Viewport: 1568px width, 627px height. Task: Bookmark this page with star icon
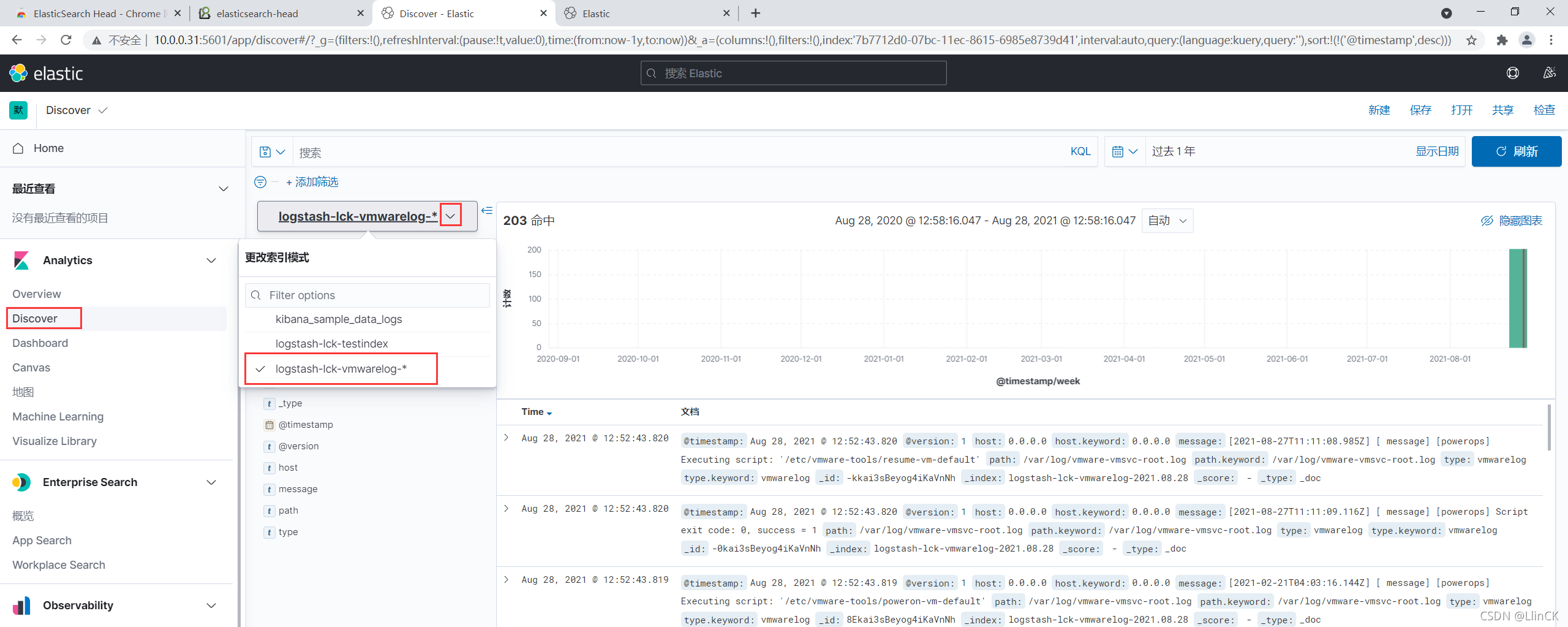1471,40
